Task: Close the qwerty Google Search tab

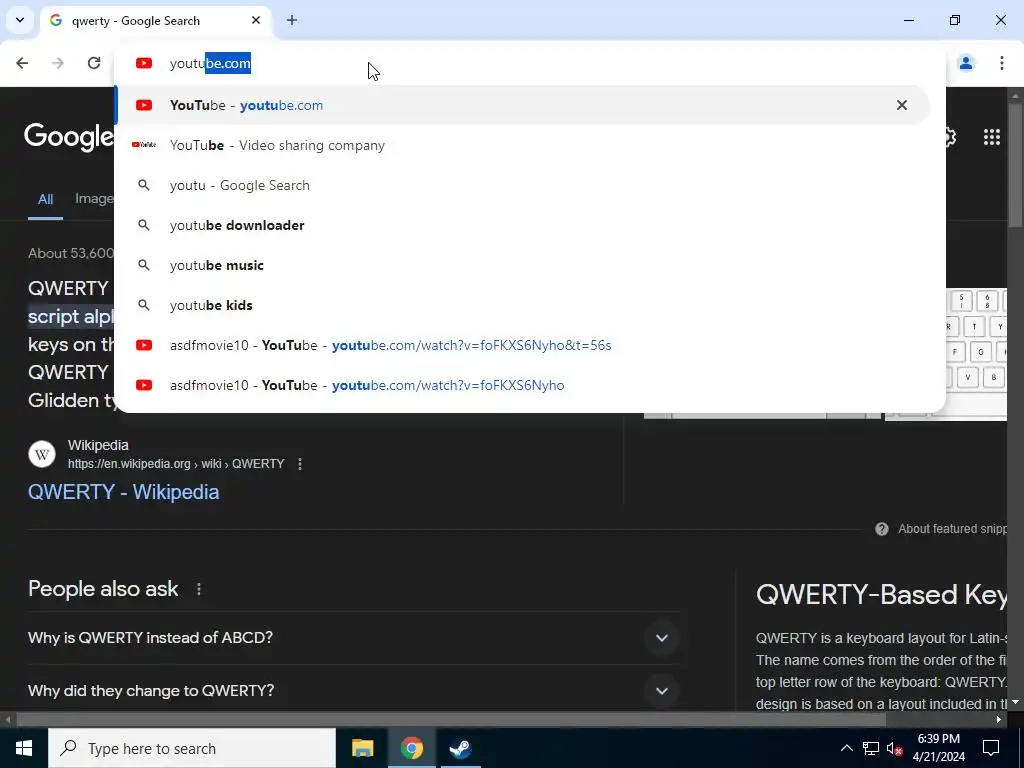Action: (256, 20)
